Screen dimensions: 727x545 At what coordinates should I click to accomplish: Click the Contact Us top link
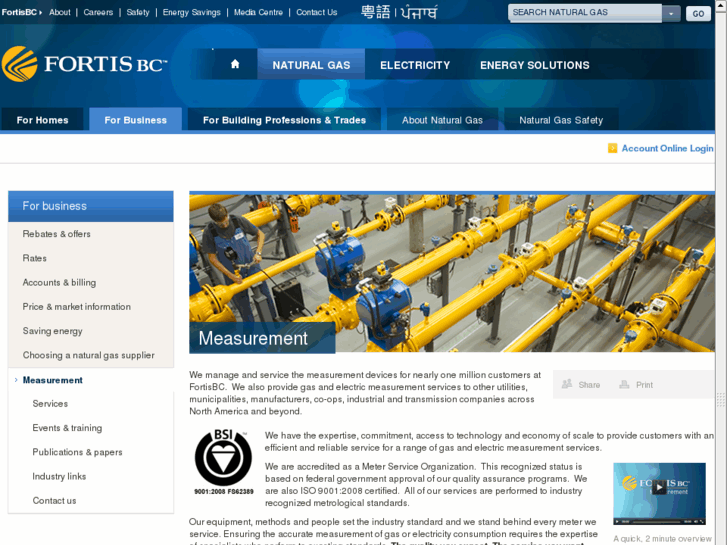(x=317, y=13)
